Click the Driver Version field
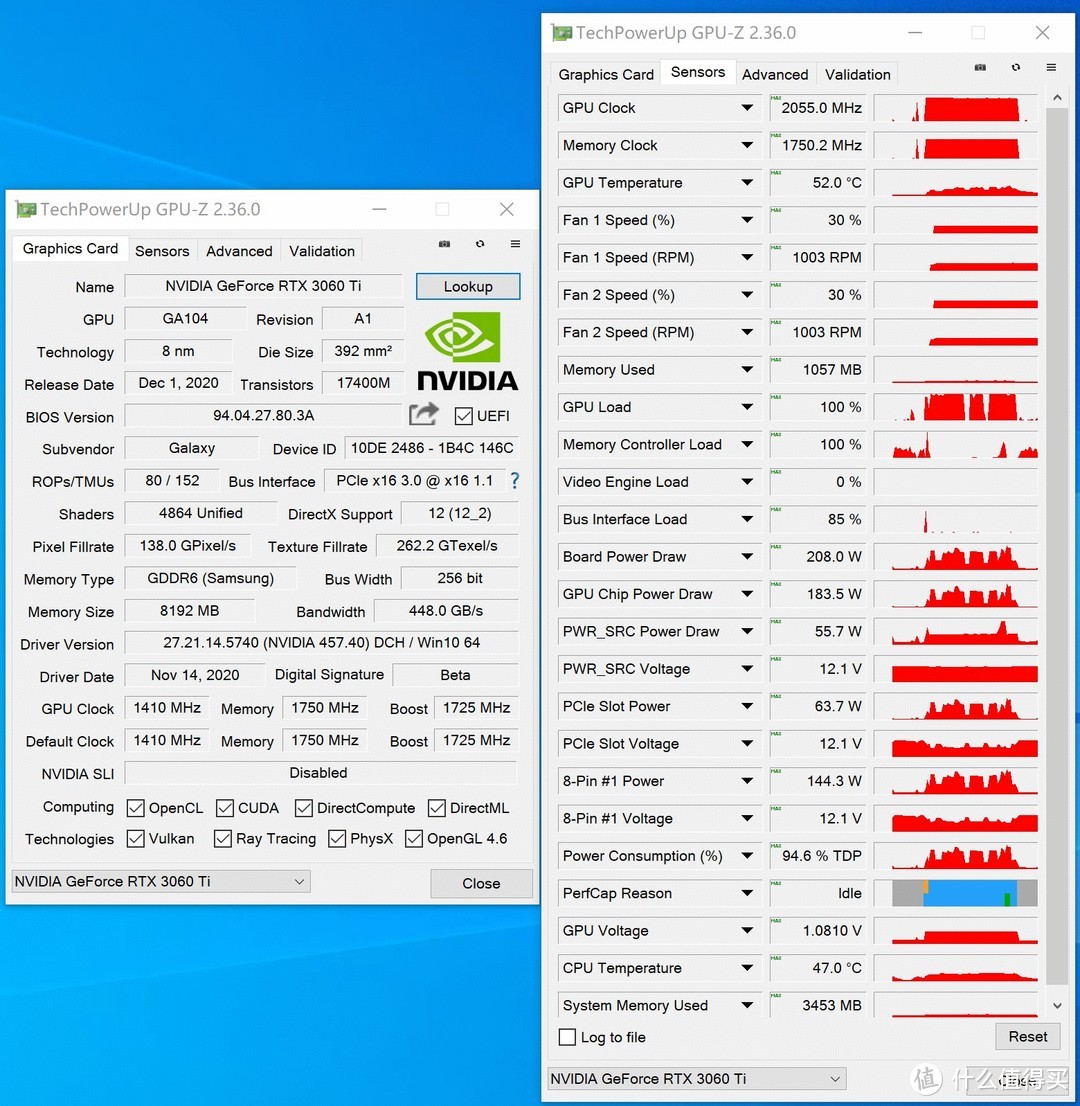The image size is (1080, 1106). pos(321,643)
